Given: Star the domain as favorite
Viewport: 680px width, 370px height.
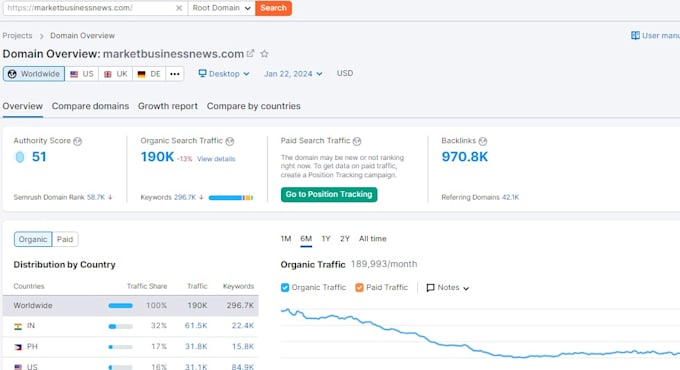Looking at the screenshot, I should pos(265,54).
